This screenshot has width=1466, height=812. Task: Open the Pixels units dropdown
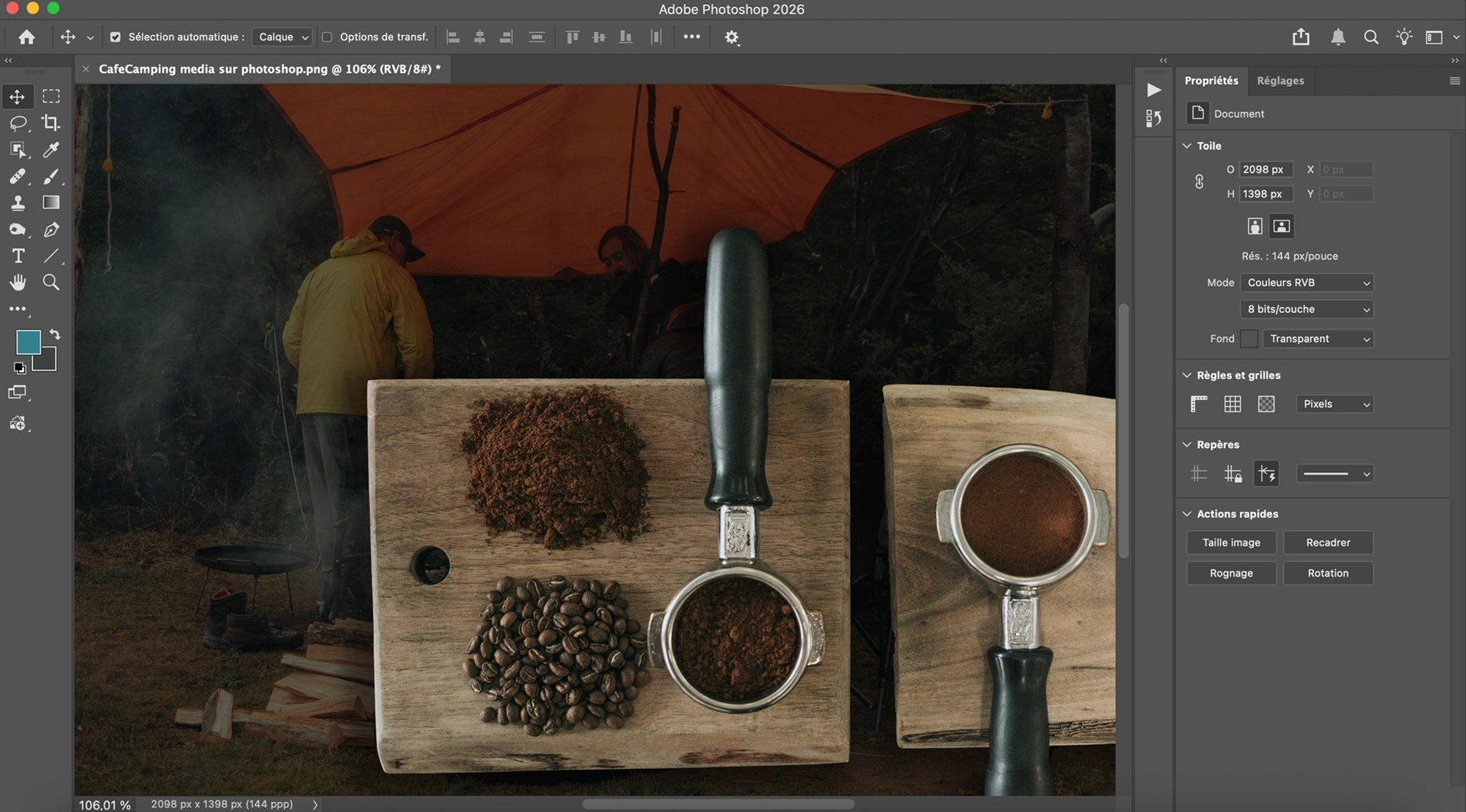[x=1335, y=404]
